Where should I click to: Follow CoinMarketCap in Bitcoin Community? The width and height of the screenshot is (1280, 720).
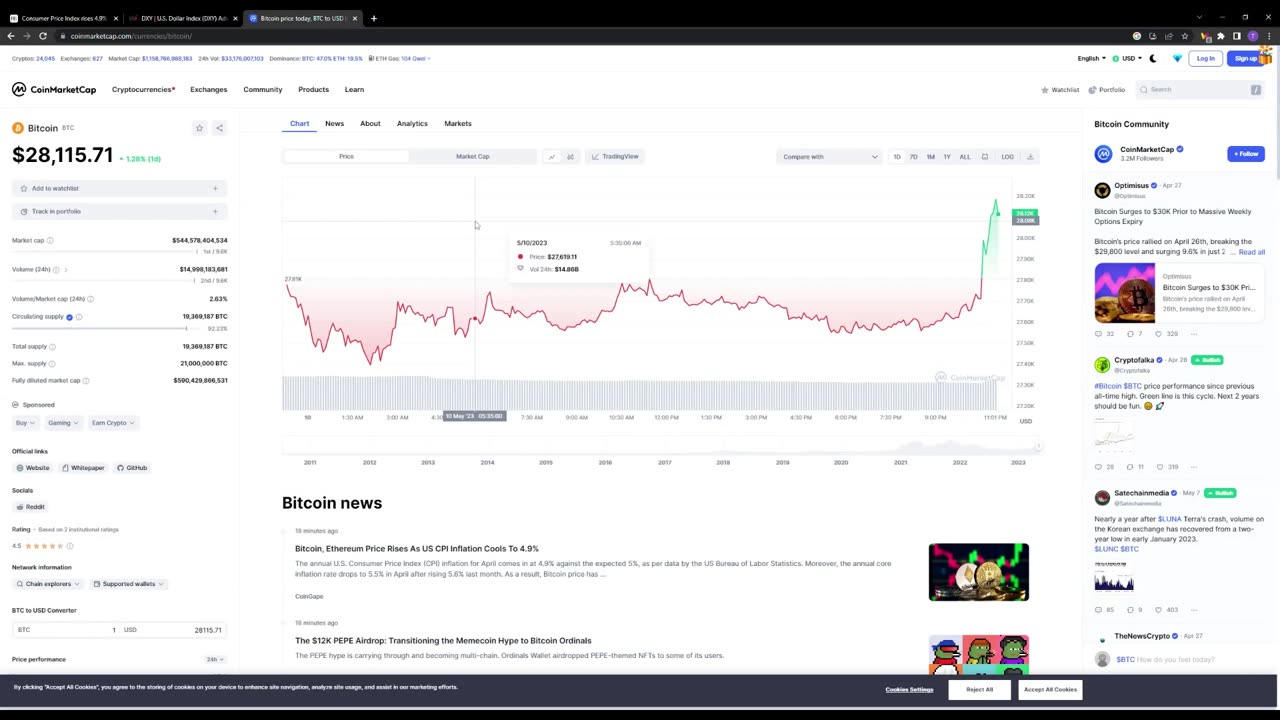click(1246, 154)
